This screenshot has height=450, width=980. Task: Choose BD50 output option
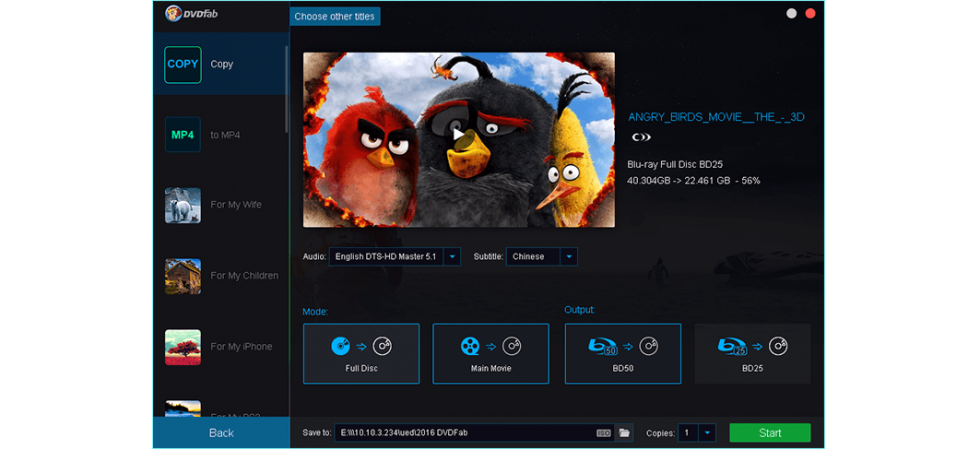(623, 353)
